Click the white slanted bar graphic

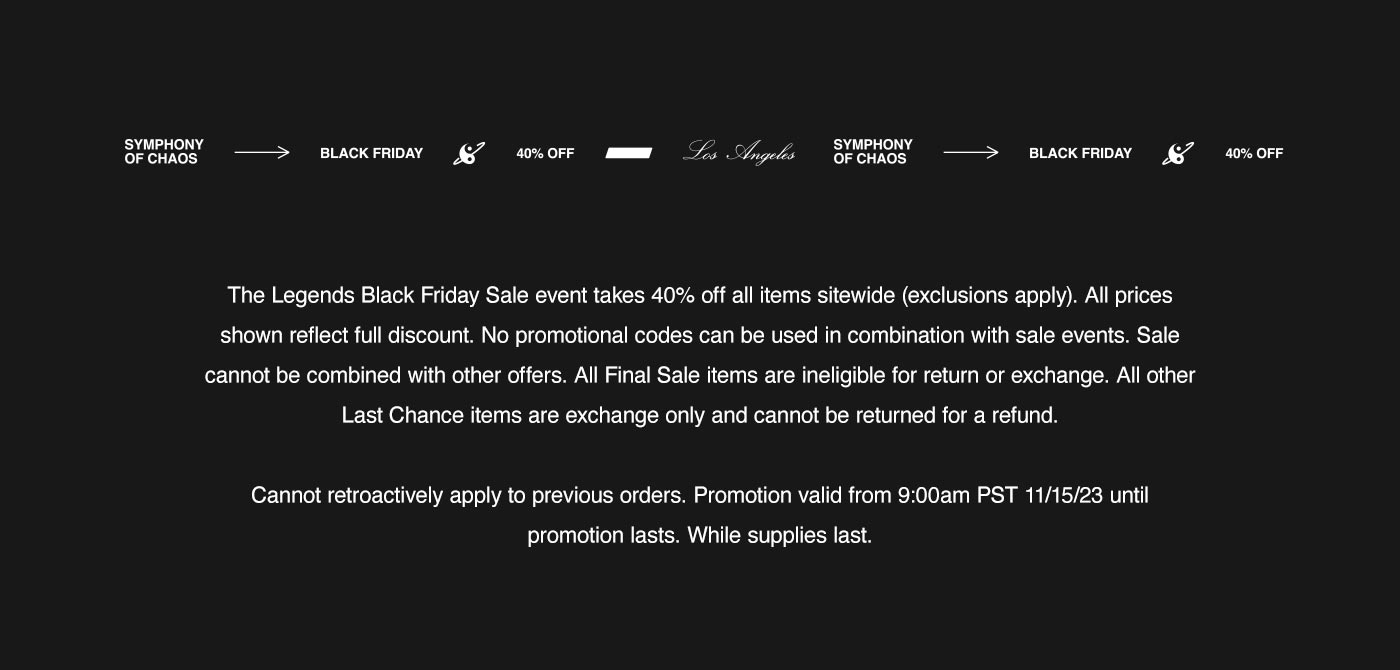pyautogui.click(x=629, y=153)
